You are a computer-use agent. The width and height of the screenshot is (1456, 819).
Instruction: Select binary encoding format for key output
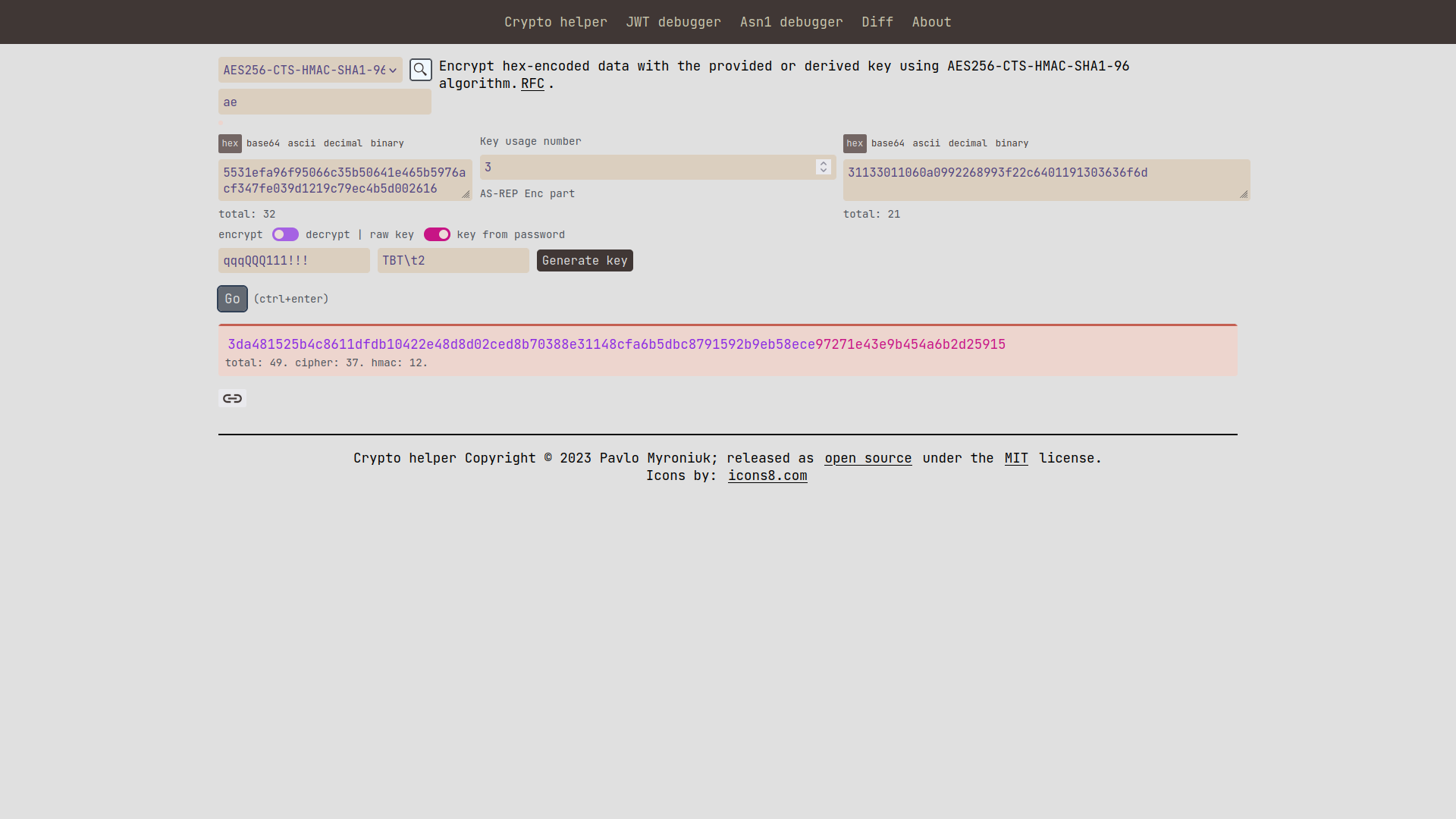[1012, 142]
